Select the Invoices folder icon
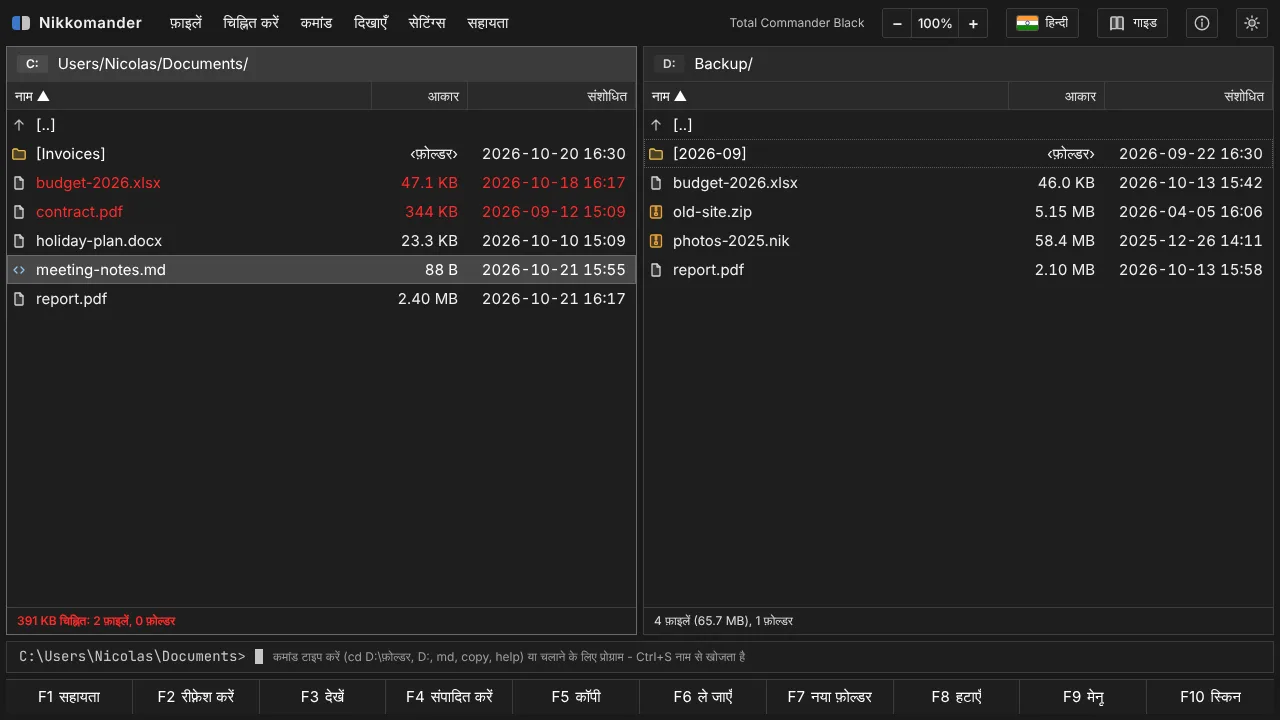The width and height of the screenshot is (1280, 720). click(x=19, y=154)
